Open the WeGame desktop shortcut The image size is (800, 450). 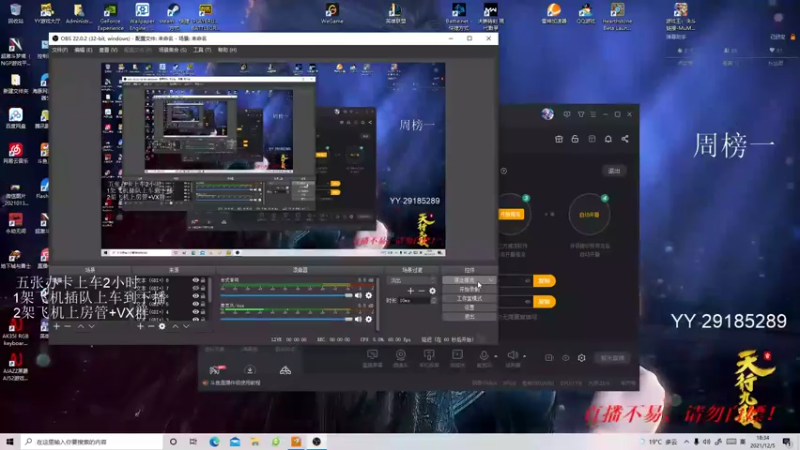coord(332,14)
